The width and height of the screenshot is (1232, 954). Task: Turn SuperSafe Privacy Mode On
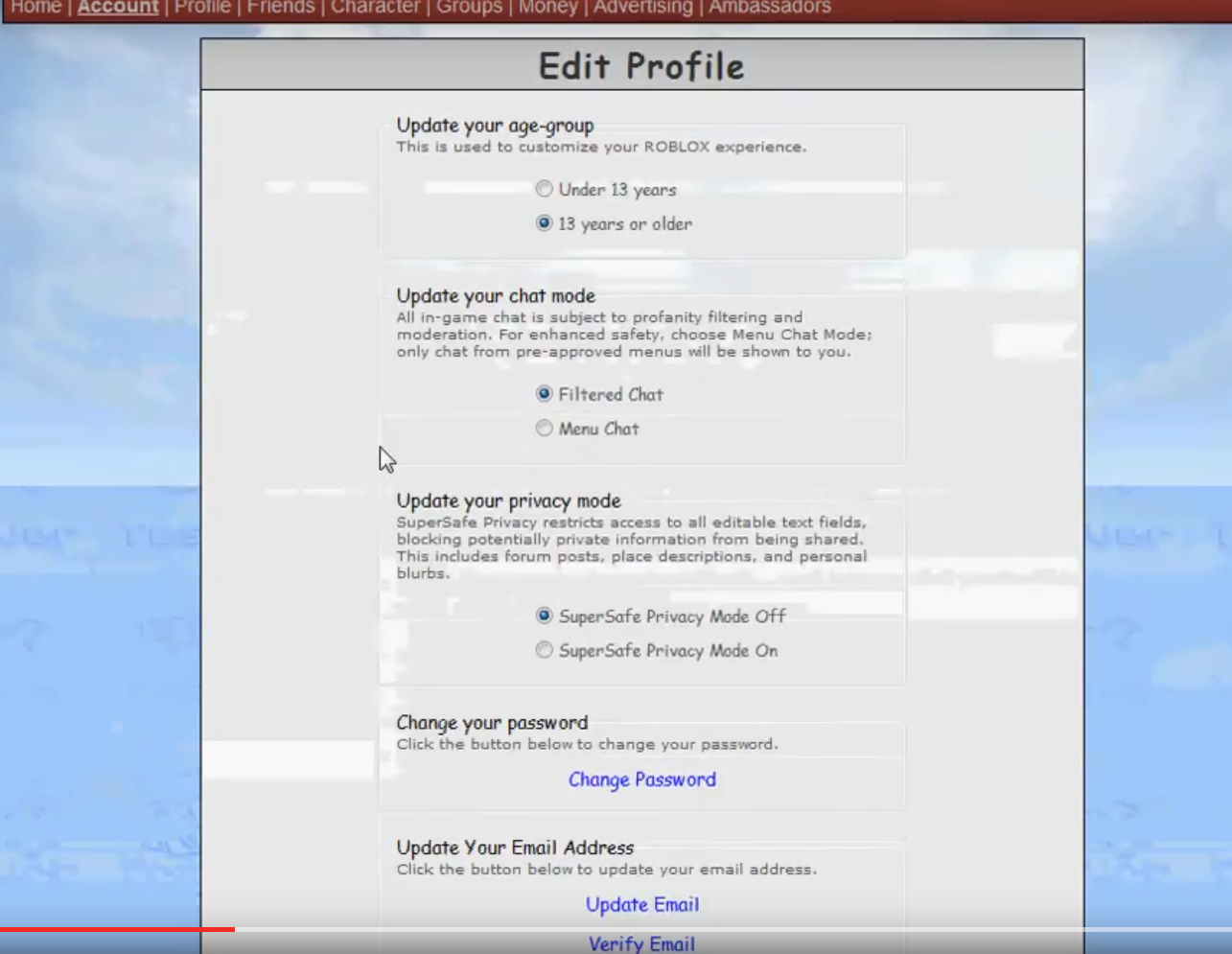[x=545, y=650]
